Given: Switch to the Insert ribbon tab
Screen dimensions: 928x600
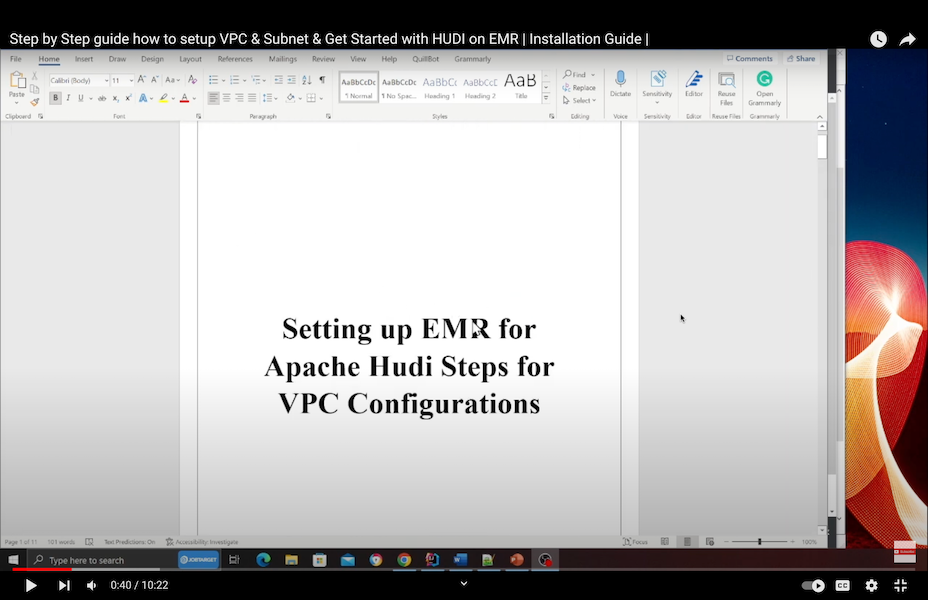Looking at the screenshot, I should click(84, 59).
